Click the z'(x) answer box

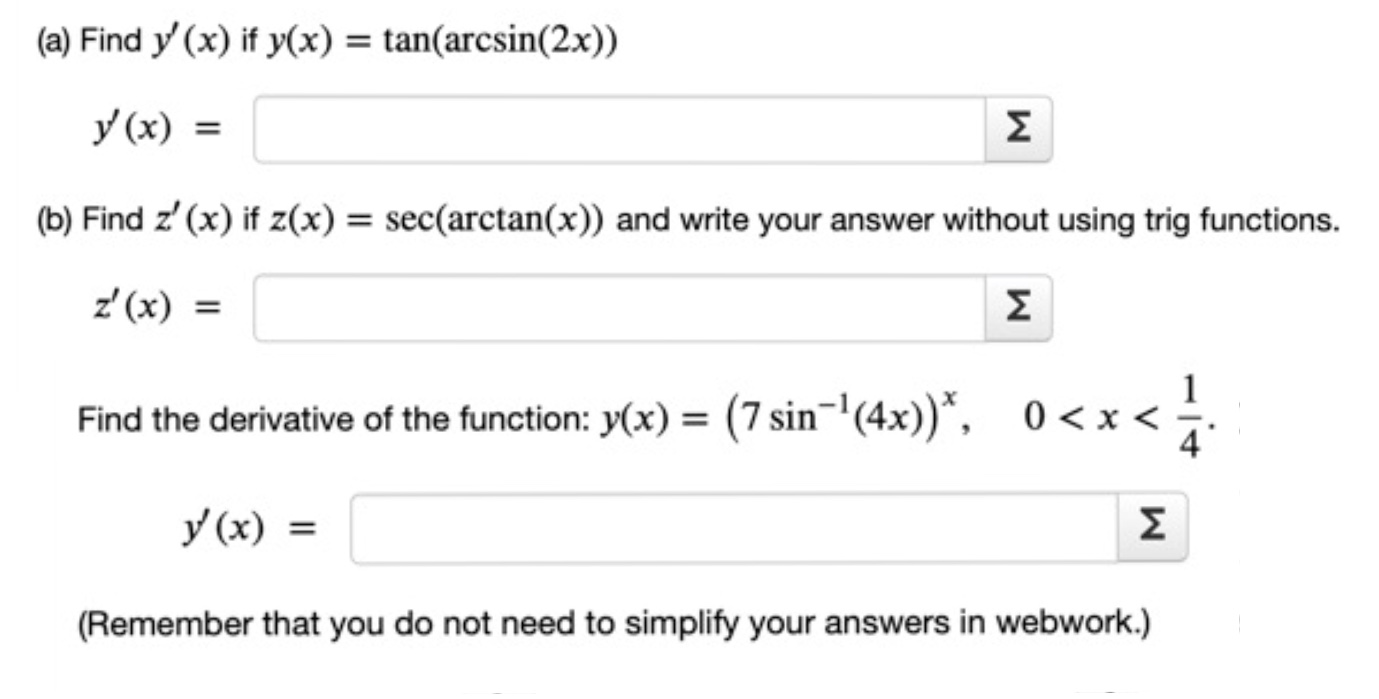click(x=620, y=307)
